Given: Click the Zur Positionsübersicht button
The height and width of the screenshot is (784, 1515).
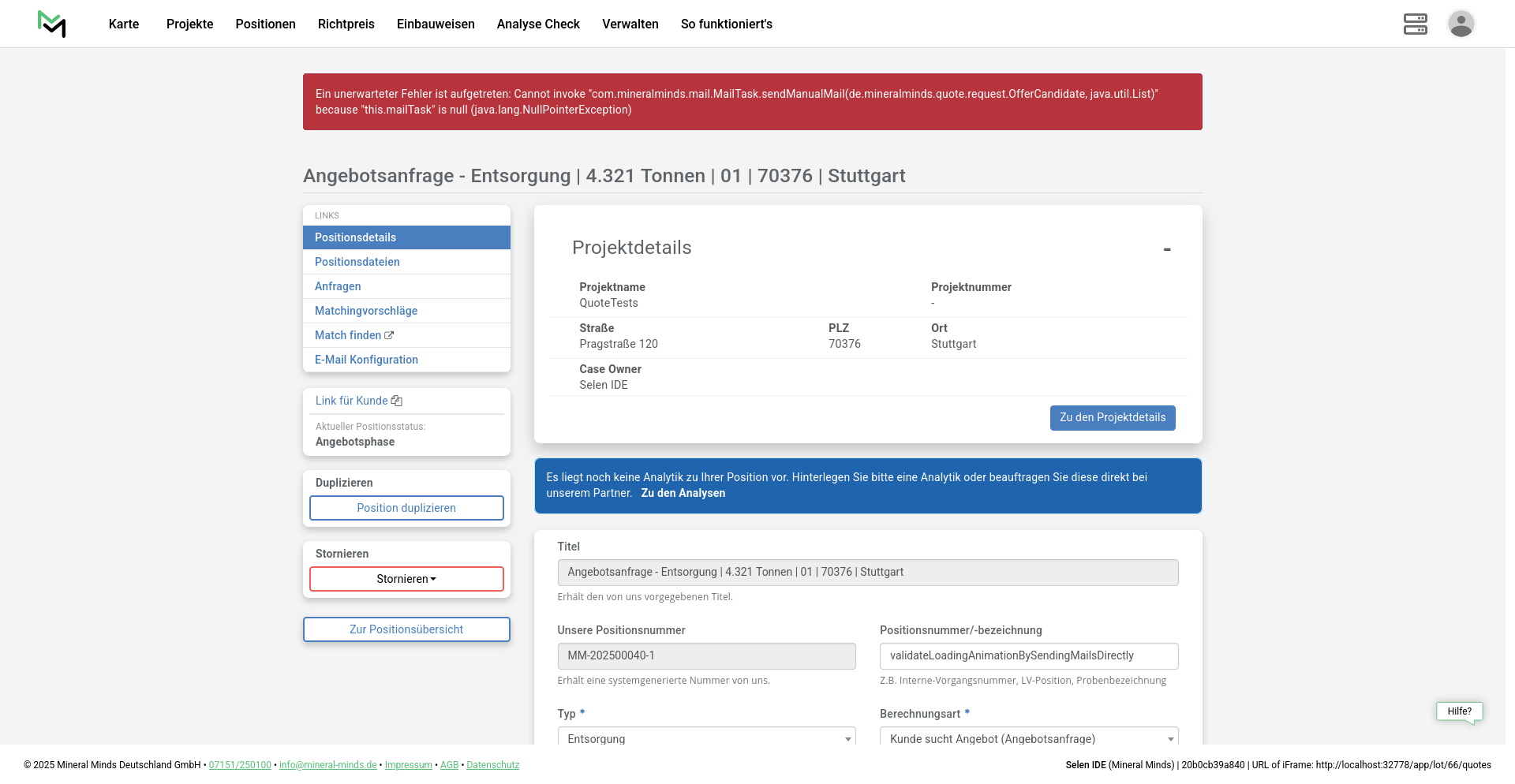Looking at the screenshot, I should 406,629.
